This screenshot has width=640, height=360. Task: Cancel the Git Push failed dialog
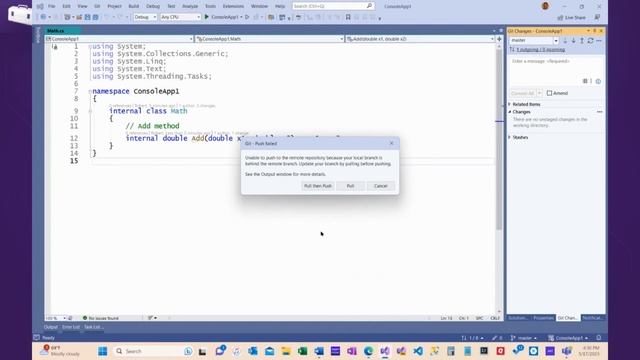380,186
